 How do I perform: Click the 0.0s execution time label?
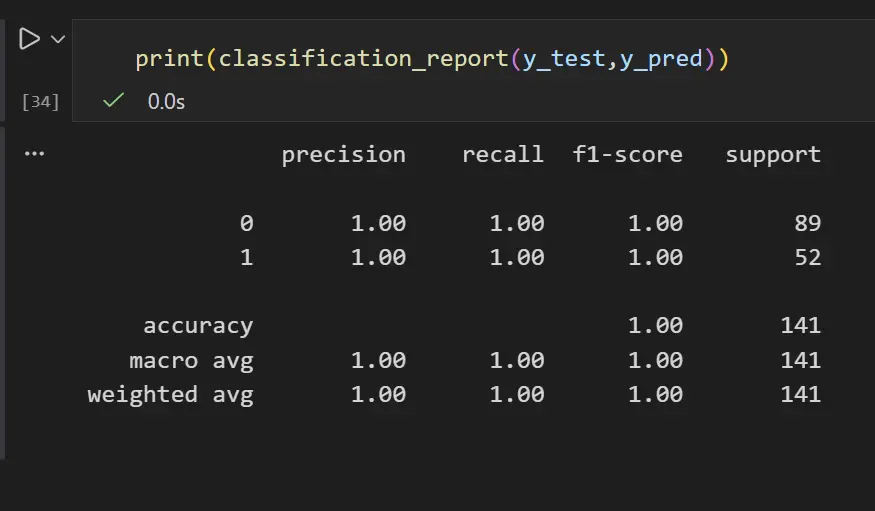tap(166, 101)
